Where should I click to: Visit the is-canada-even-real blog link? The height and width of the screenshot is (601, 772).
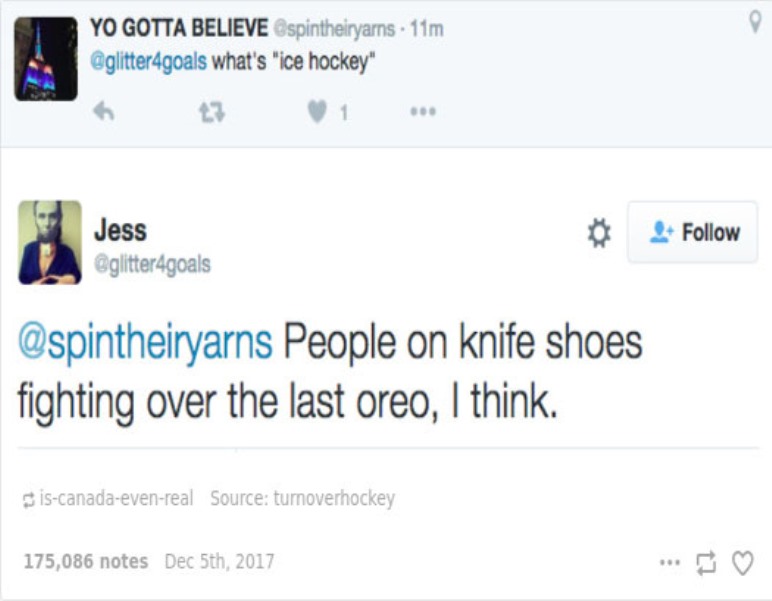(x=115, y=497)
